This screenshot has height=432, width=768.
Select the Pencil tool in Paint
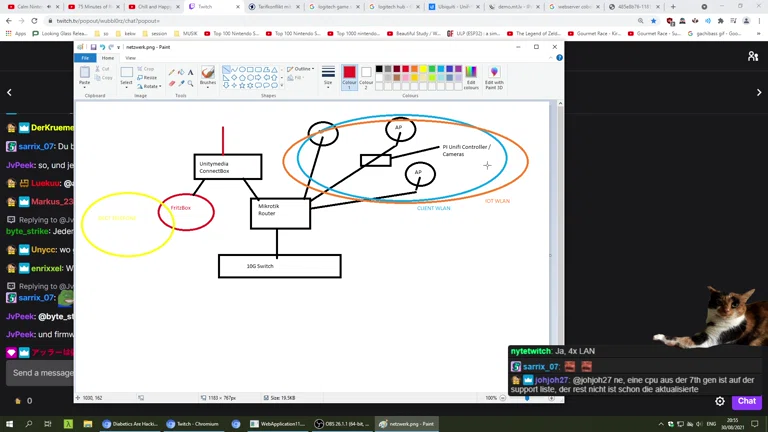pyautogui.click(x=172, y=72)
